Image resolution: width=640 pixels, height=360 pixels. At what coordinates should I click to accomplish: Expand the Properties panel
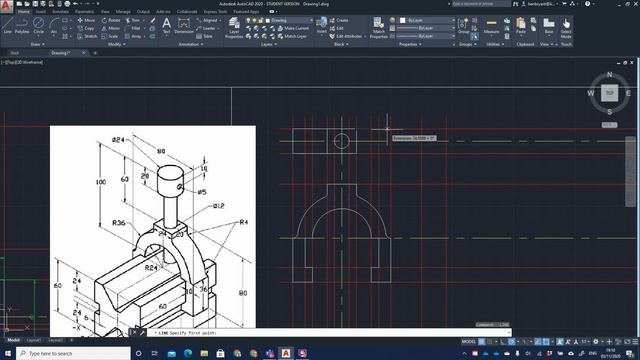(410, 44)
